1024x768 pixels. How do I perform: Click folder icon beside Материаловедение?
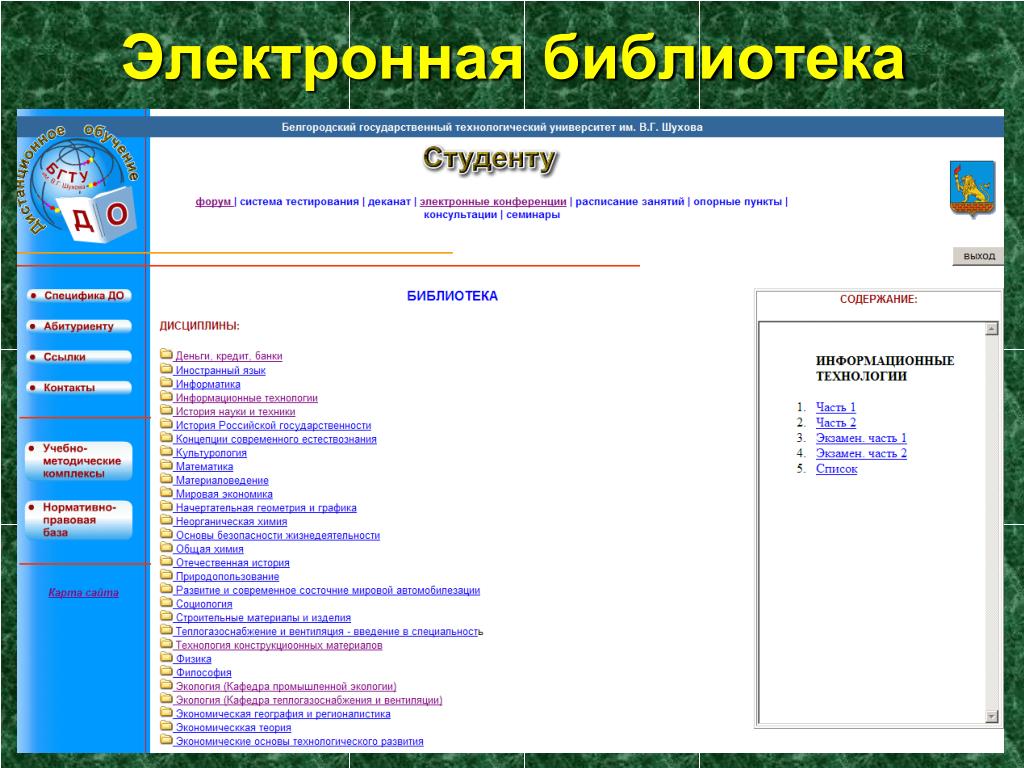(167, 479)
